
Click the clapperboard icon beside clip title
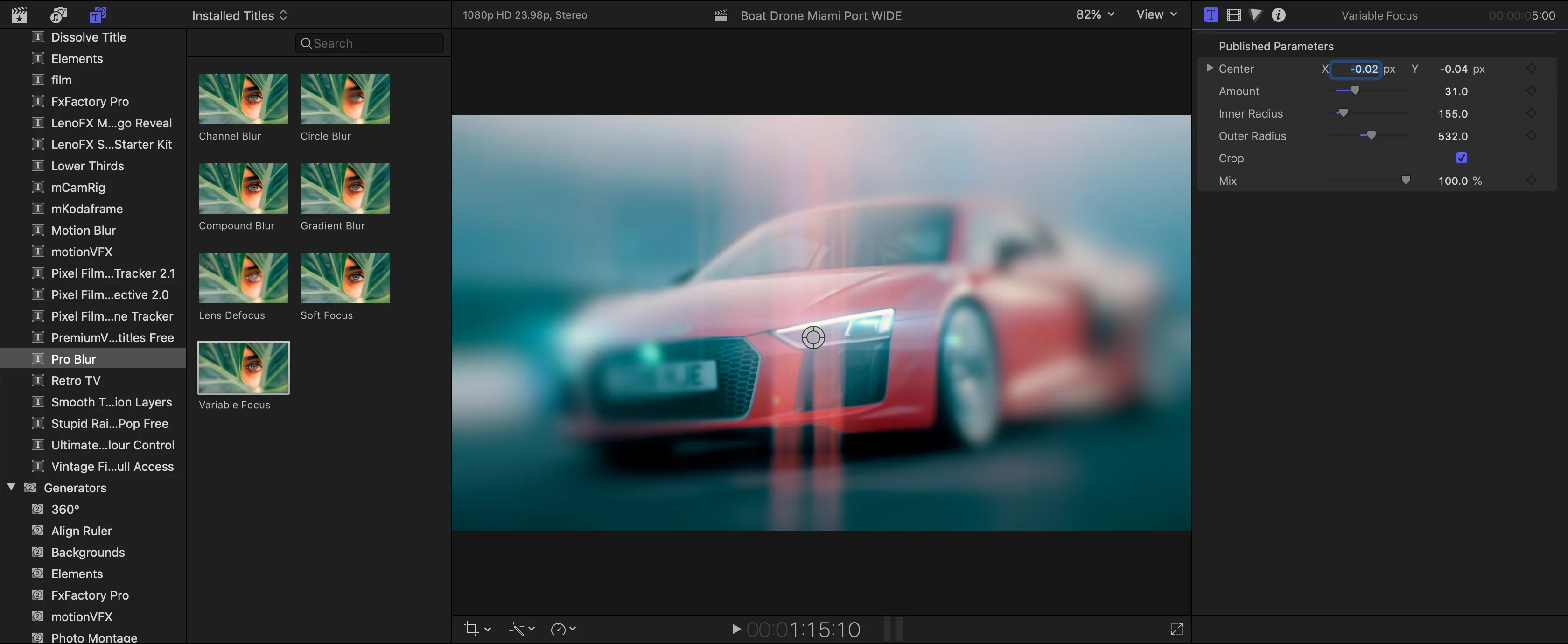tap(721, 15)
